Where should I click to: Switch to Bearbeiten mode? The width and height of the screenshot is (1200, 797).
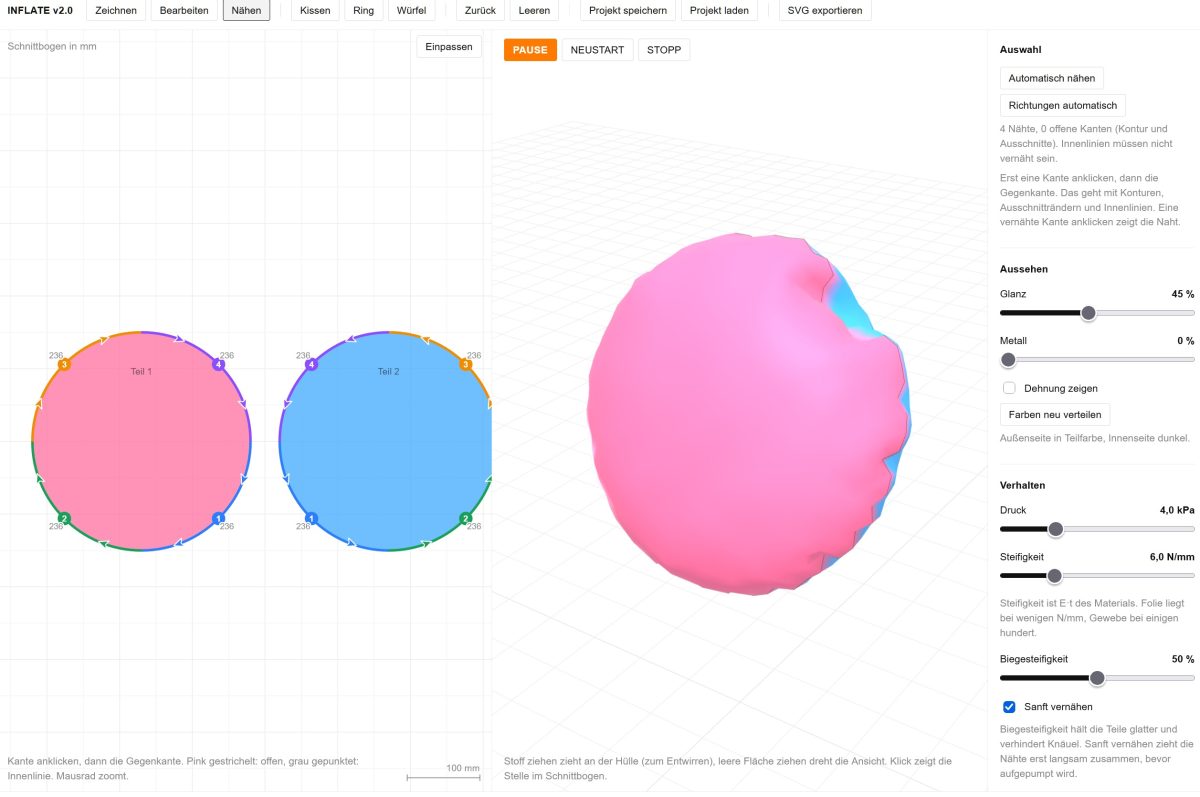pyautogui.click(x=185, y=10)
